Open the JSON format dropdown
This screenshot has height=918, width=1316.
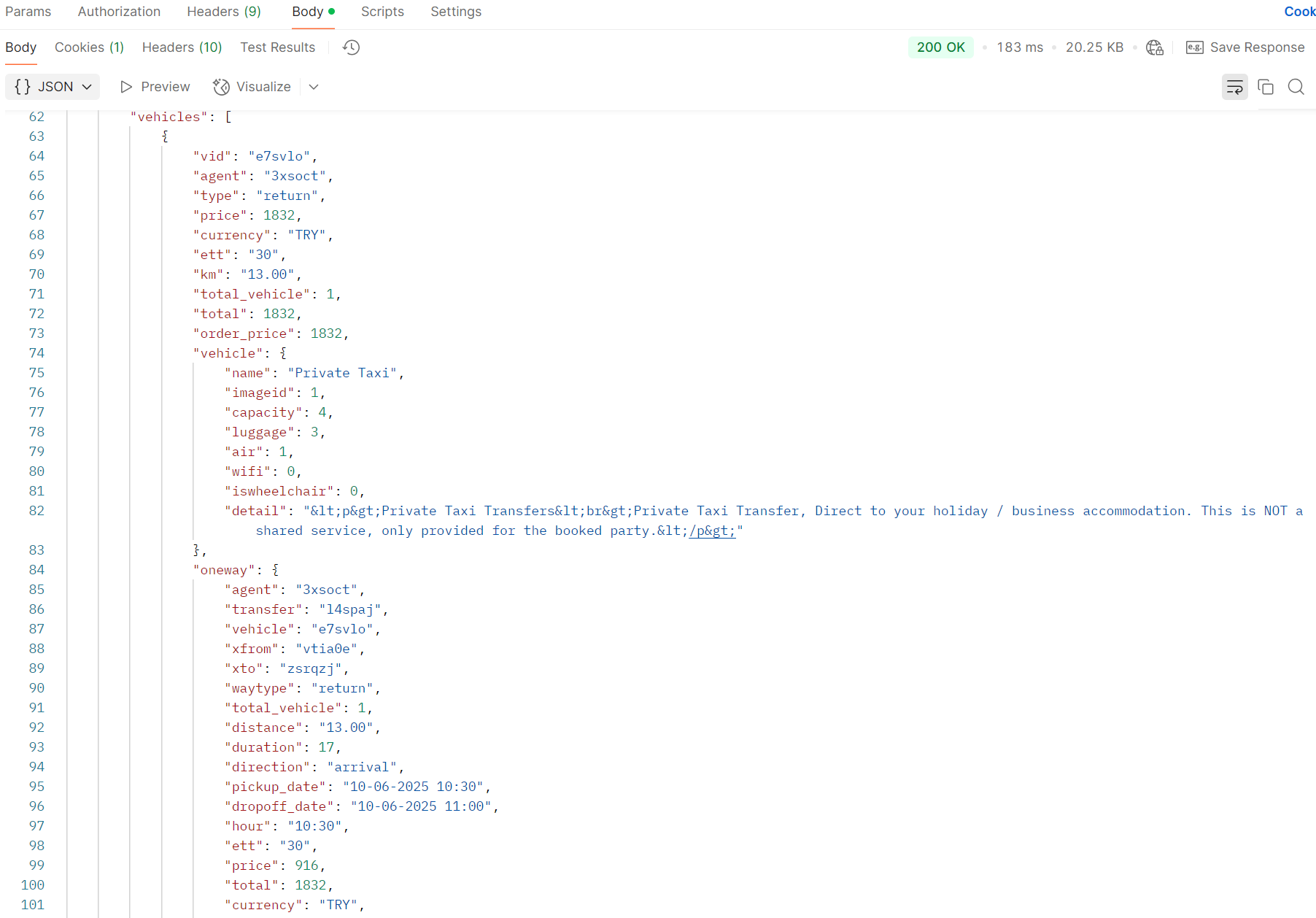tap(53, 87)
